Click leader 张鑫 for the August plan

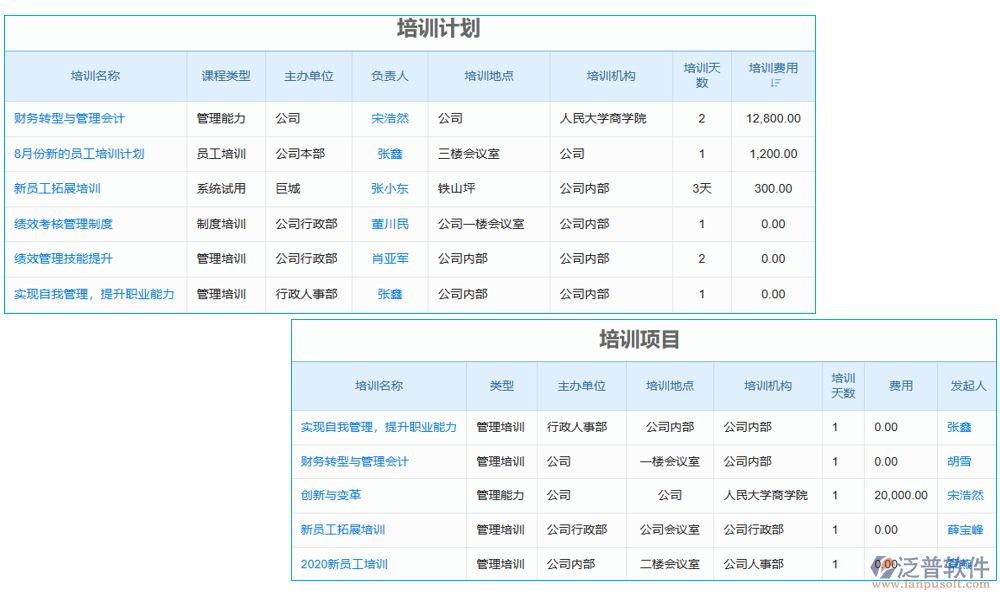(x=388, y=153)
